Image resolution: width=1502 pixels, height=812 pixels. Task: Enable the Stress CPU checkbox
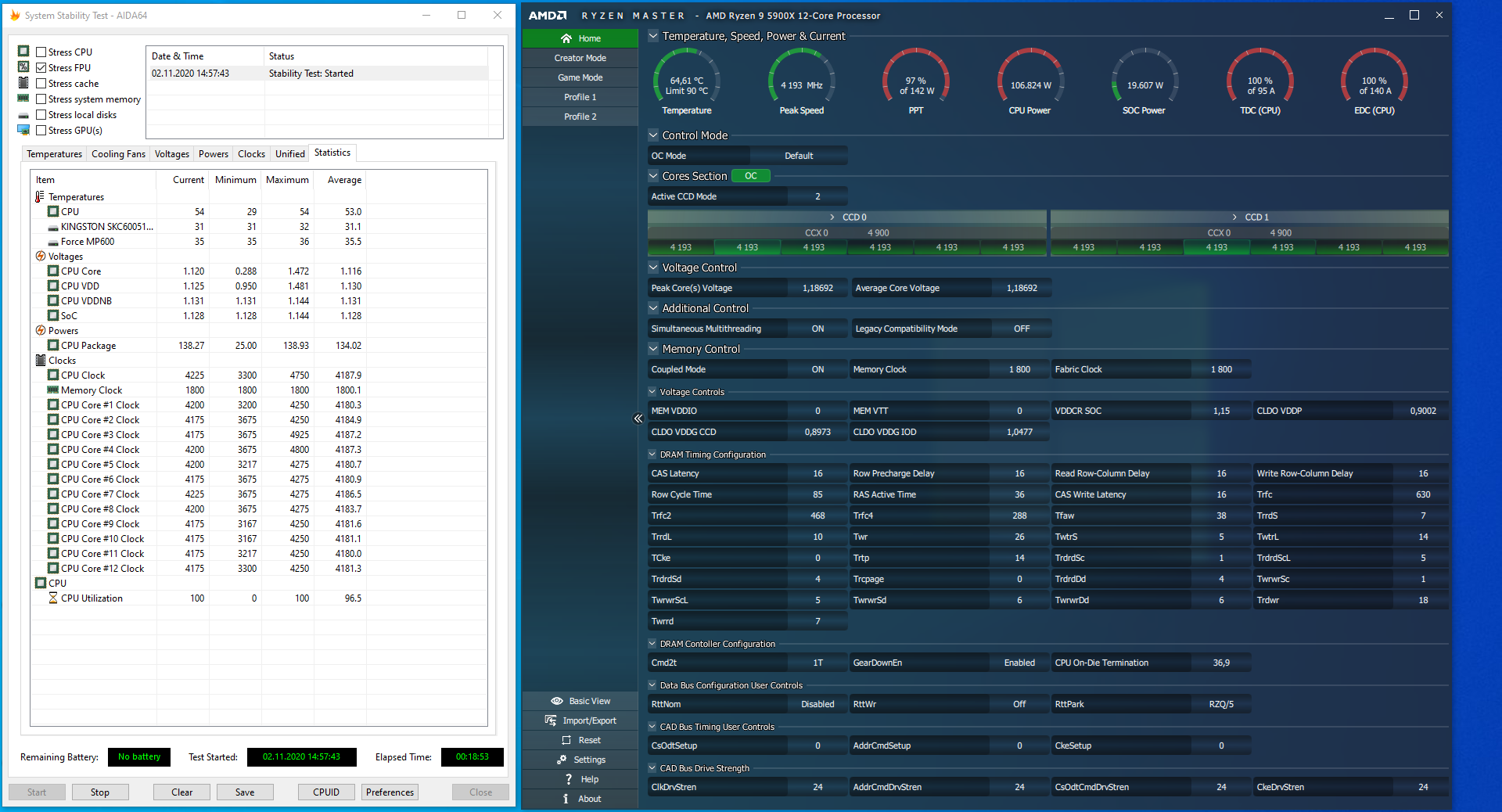coord(41,52)
